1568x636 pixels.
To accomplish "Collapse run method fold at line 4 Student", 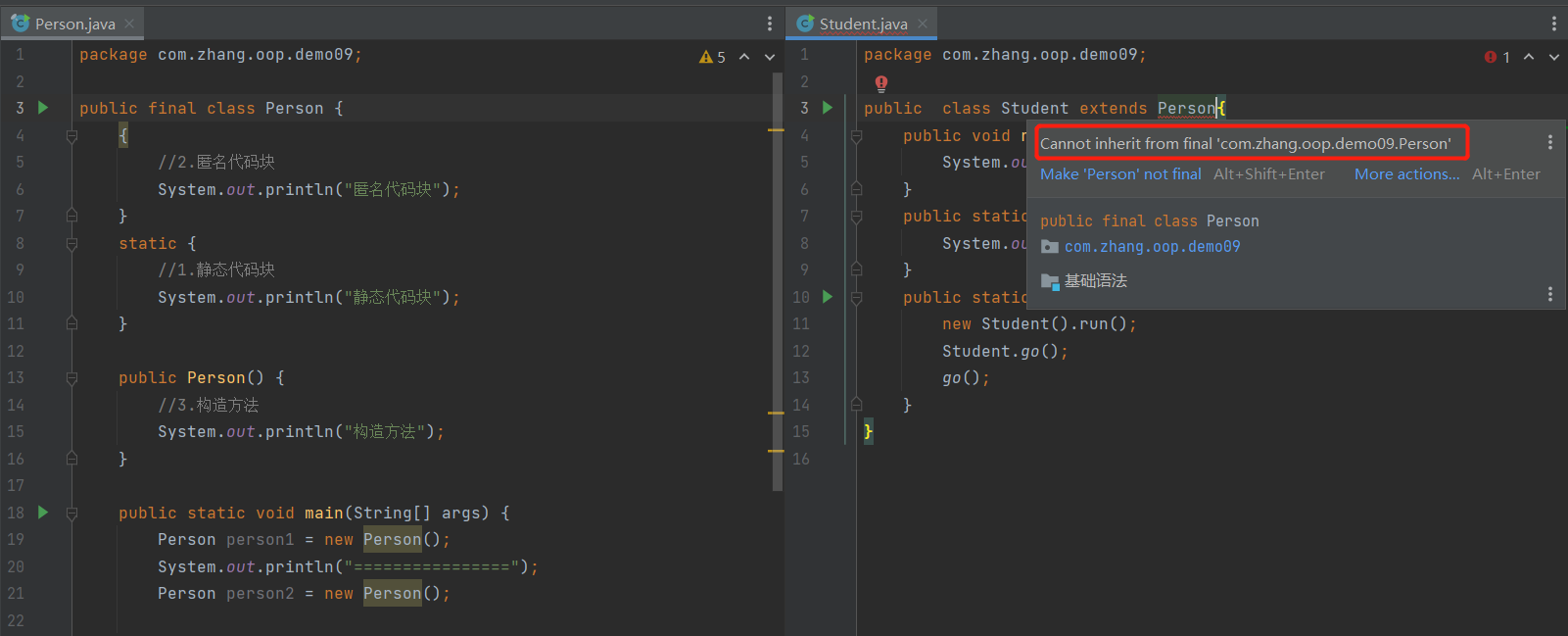I will coord(856,135).
